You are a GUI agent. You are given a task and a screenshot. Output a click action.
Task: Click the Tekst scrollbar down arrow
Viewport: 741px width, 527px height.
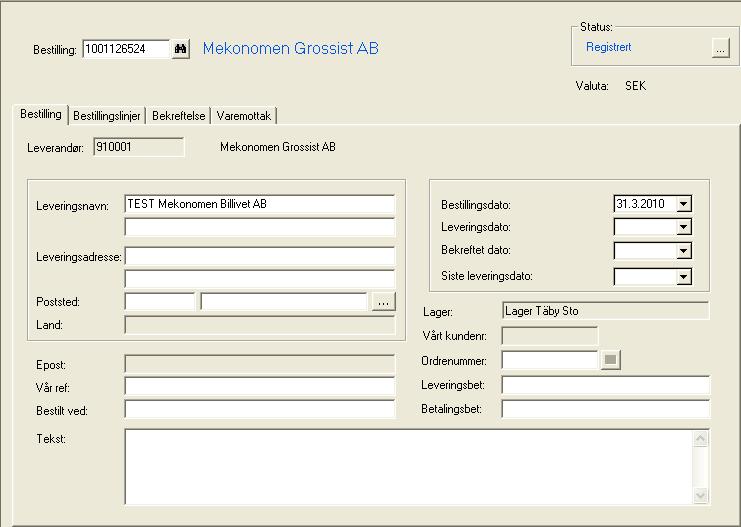click(x=700, y=495)
